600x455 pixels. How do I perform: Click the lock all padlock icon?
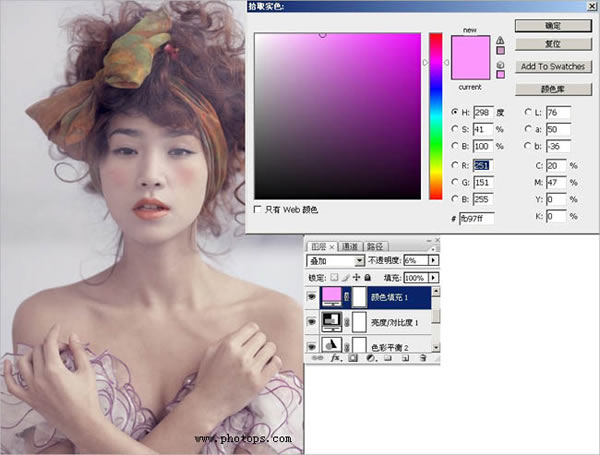[x=367, y=277]
